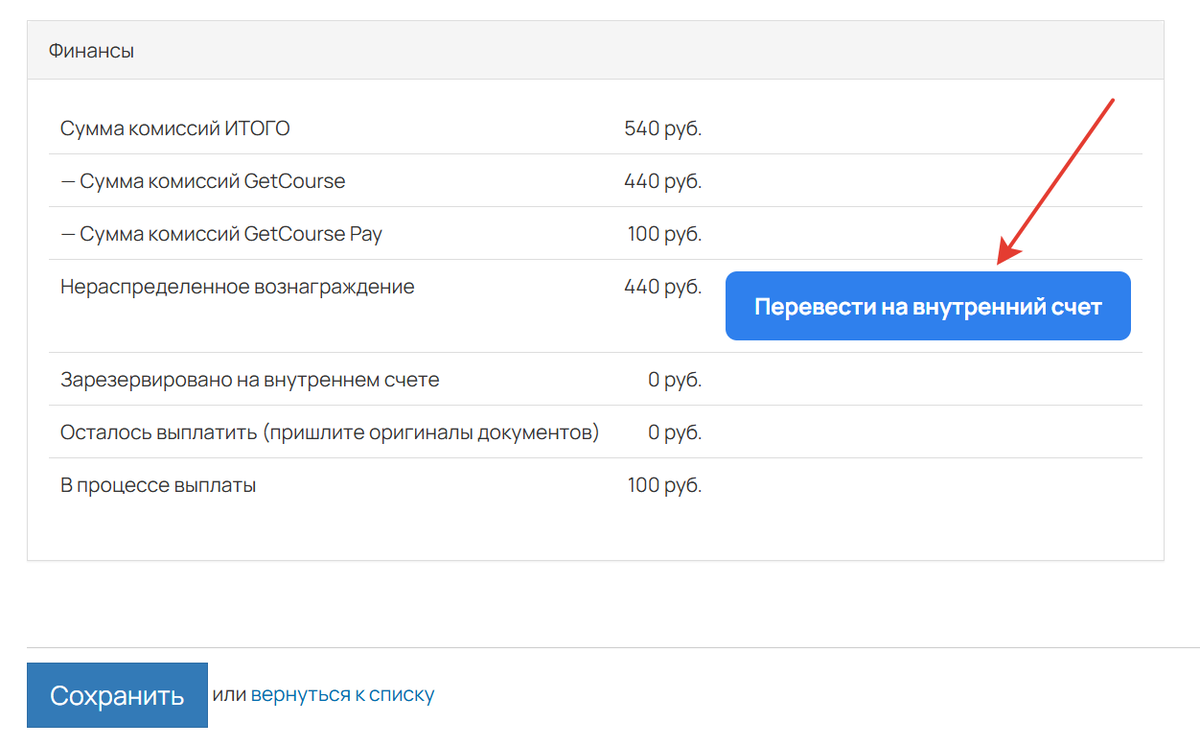Image resolution: width=1200 pixels, height=746 pixels.
Task: Open the 'вернуться к списку' link
Action: coord(342,694)
